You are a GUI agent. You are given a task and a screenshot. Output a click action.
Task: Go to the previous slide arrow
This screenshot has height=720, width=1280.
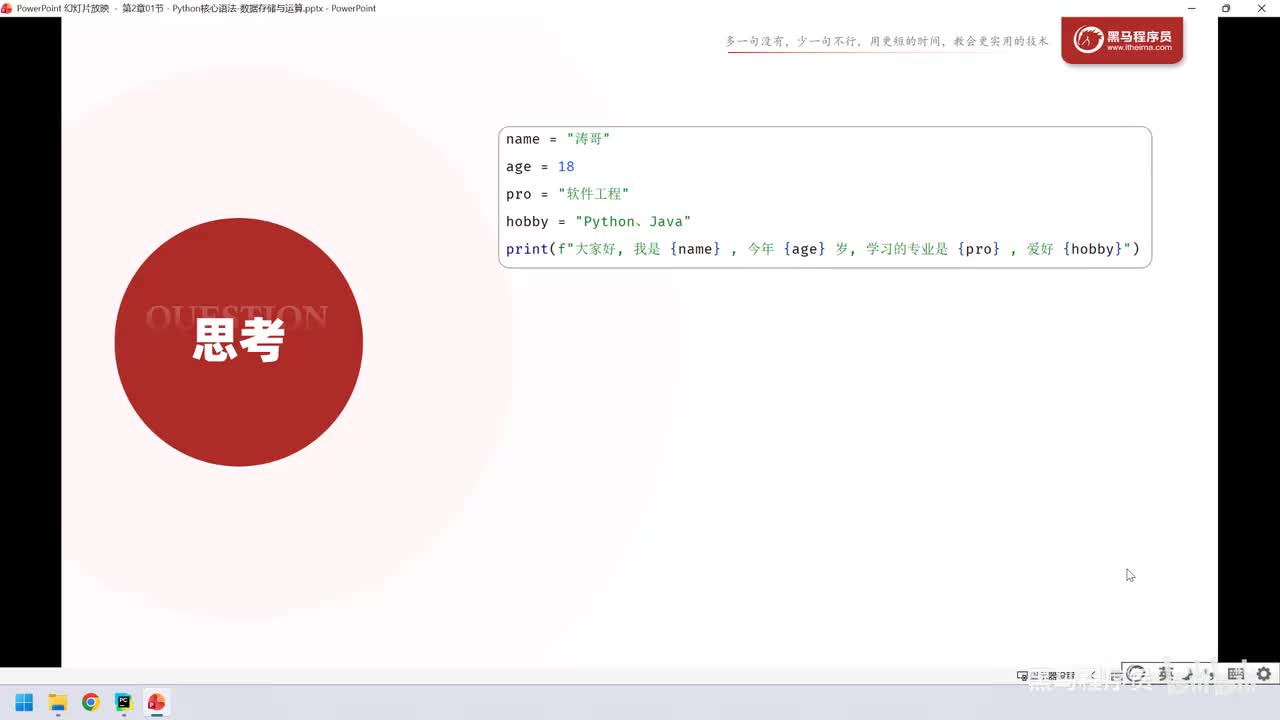tap(1093, 676)
